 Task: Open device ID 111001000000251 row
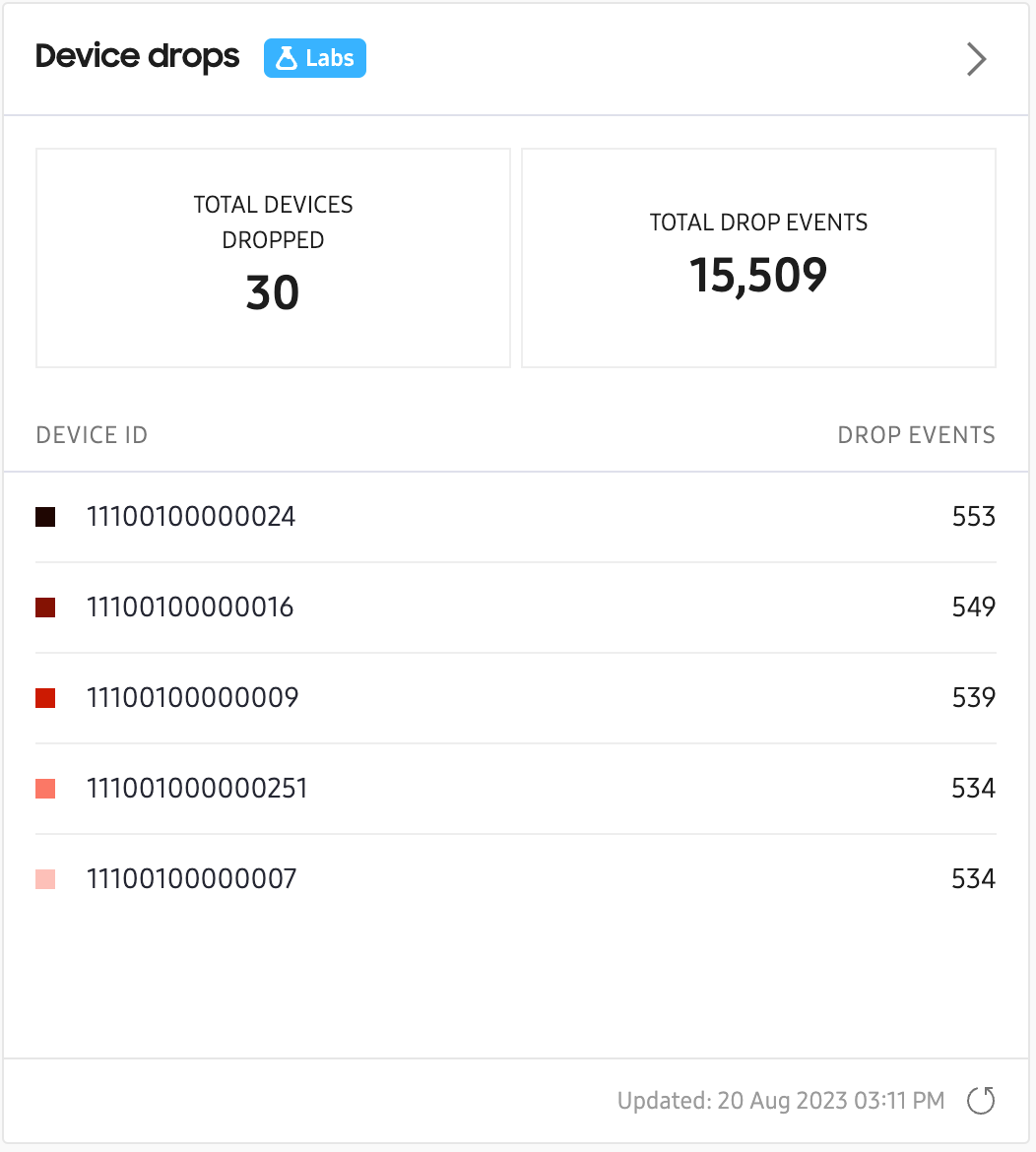pos(516,789)
